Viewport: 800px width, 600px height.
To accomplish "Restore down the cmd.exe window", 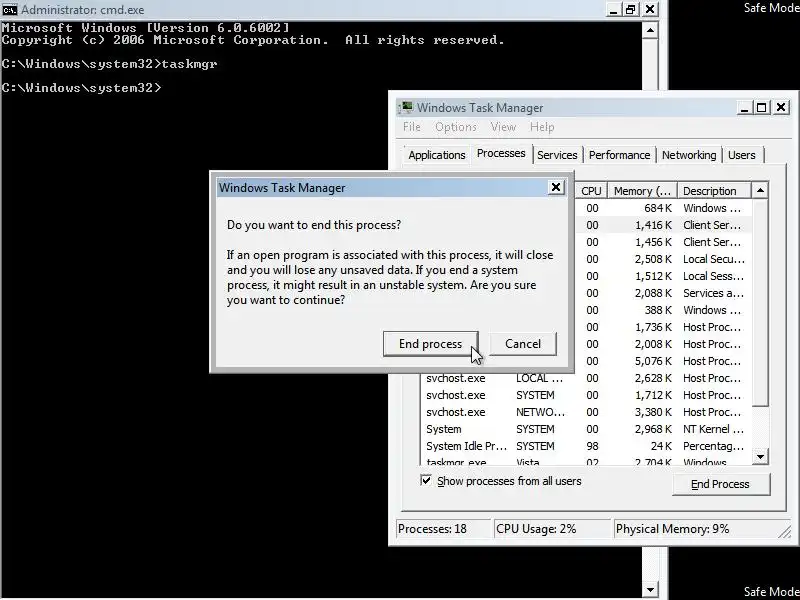I will point(631,10).
